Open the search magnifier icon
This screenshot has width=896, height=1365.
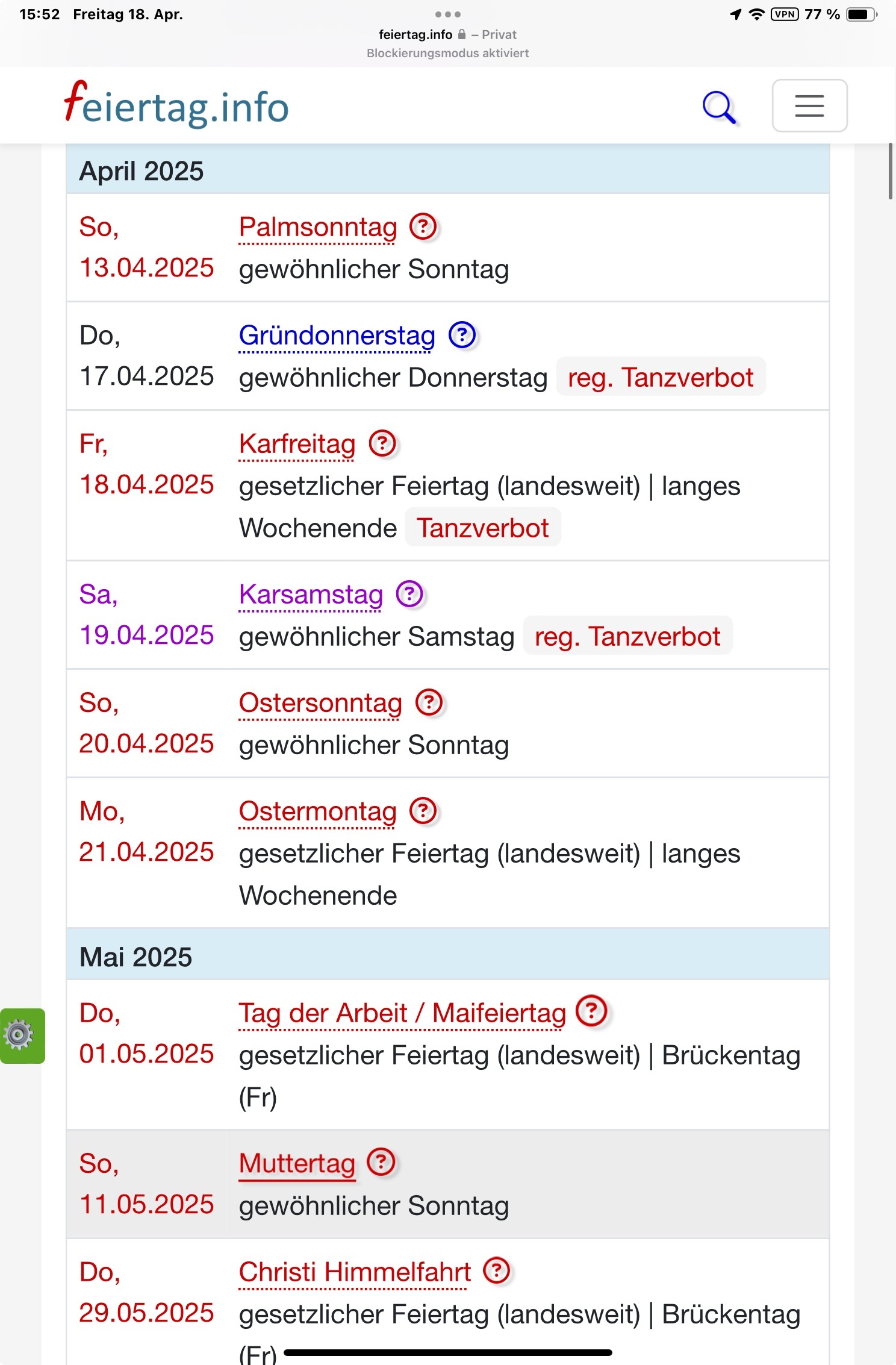(x=719, y=107)
